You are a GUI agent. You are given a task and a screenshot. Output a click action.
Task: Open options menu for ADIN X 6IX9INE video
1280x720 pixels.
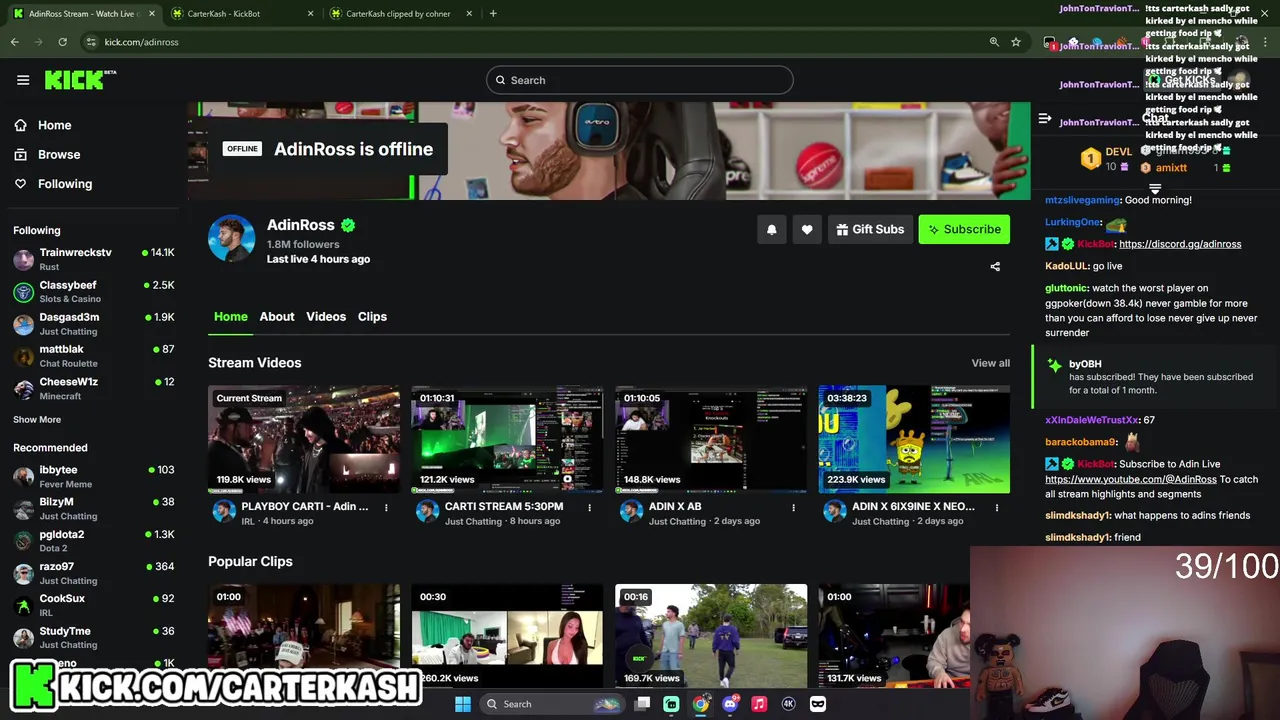click(x=996, y=508)
